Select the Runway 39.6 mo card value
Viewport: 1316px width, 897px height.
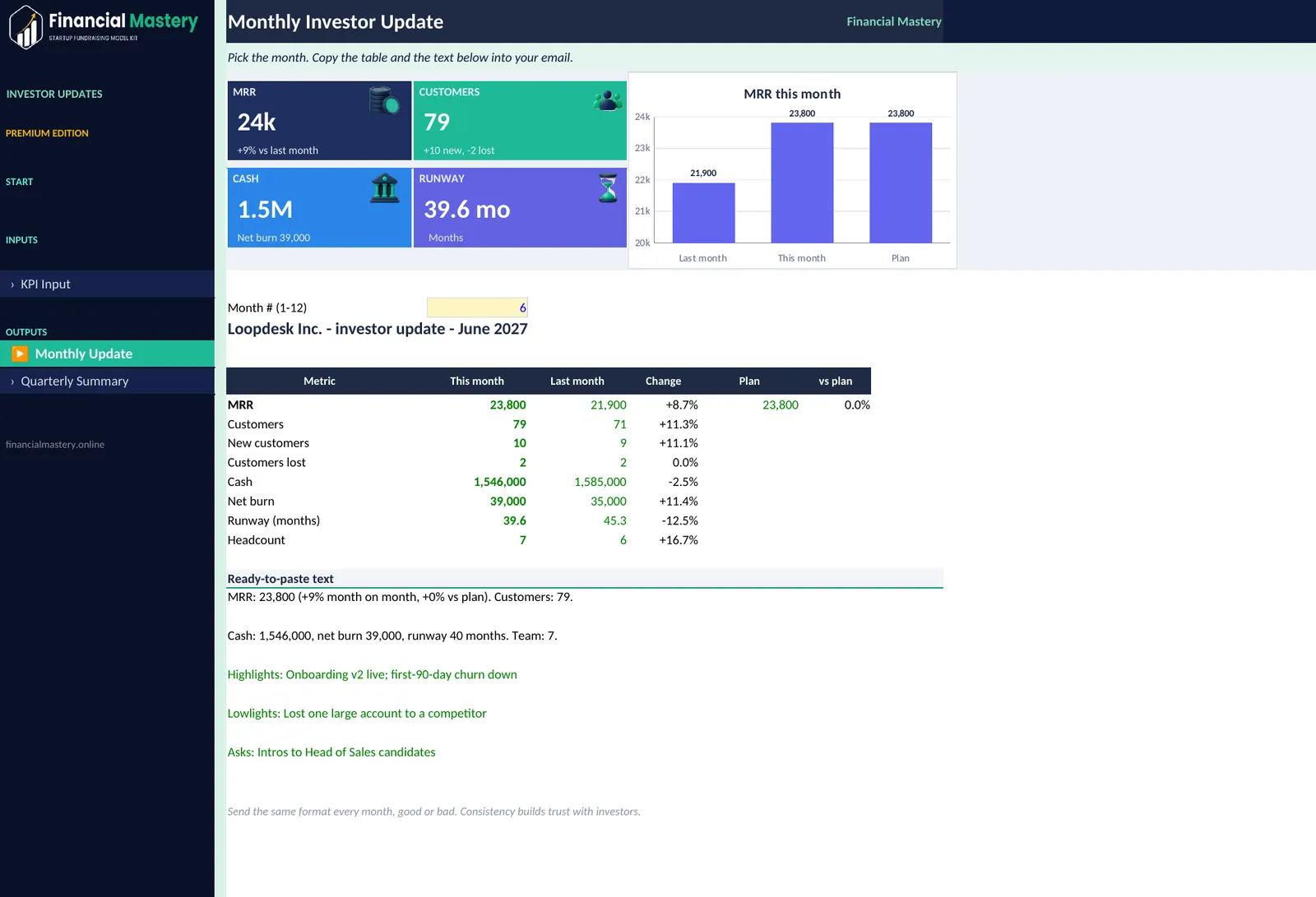pyautogui.click(x=467, y=210)
